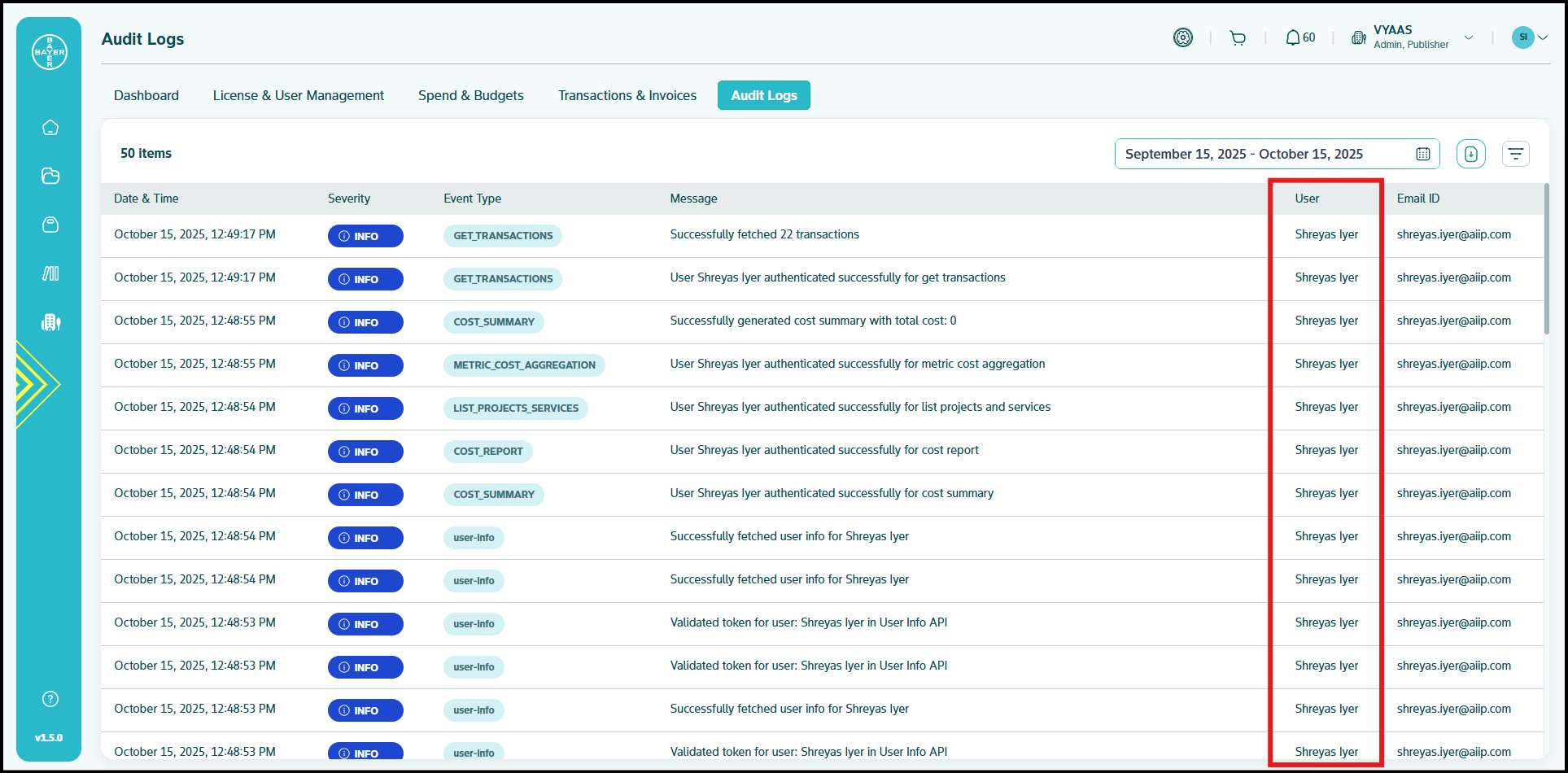1568x773 pixels.
Task: Open the help question mark icon
Action: coord(50,699)
